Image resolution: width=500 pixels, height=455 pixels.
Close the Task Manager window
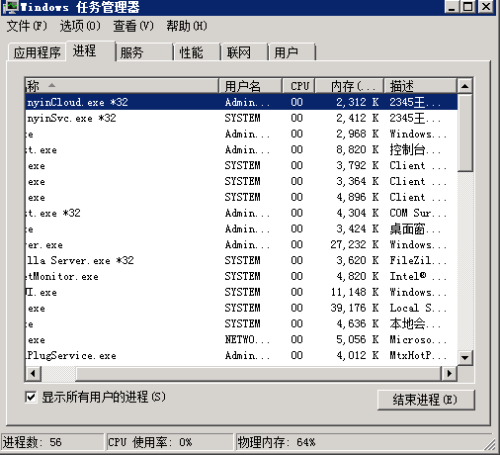[x=486, y=7]
